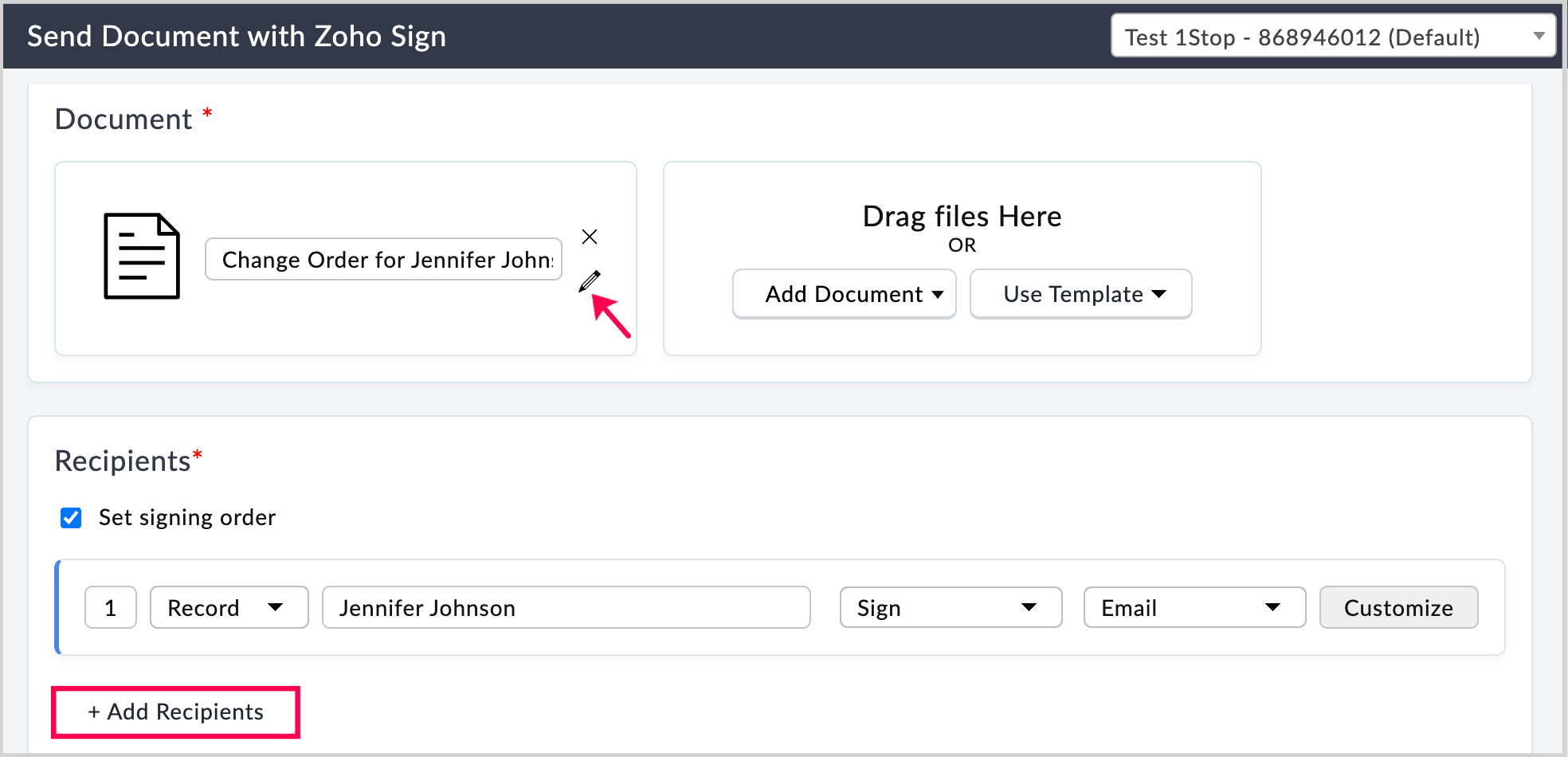Image resolution: width=1568 pixels, height=757 pixels.
Task: Expand the Add Document dropdown
Action: click(844, 294)
